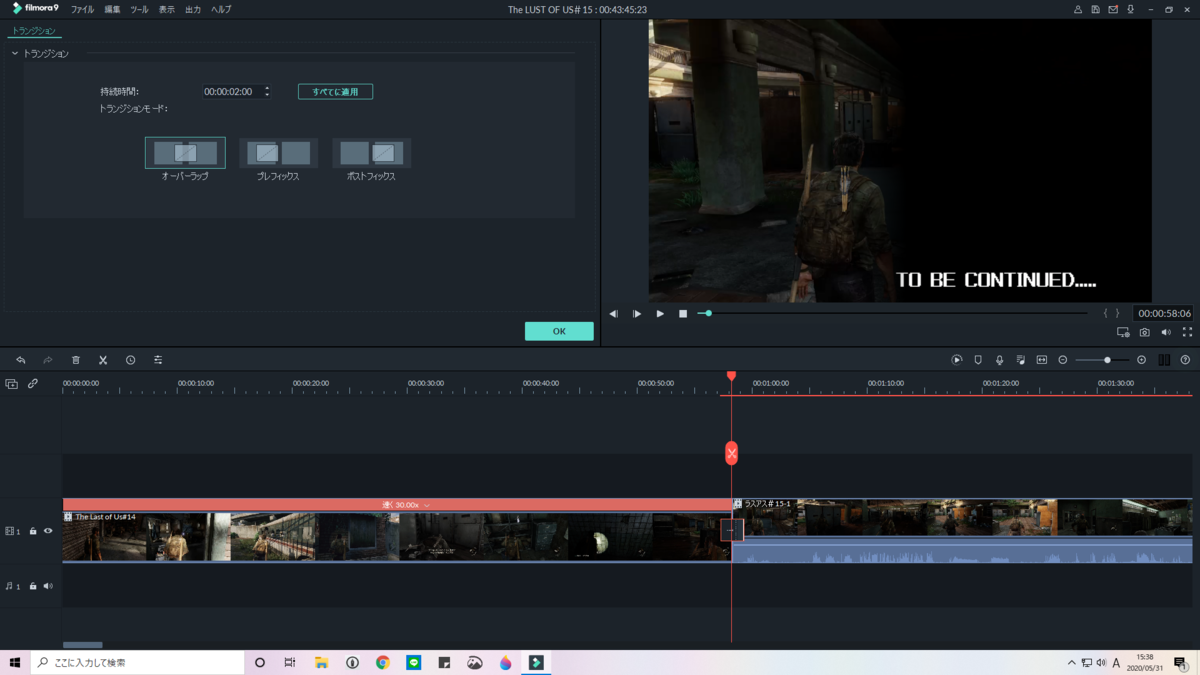Click the すべてに適用 button

335,91
